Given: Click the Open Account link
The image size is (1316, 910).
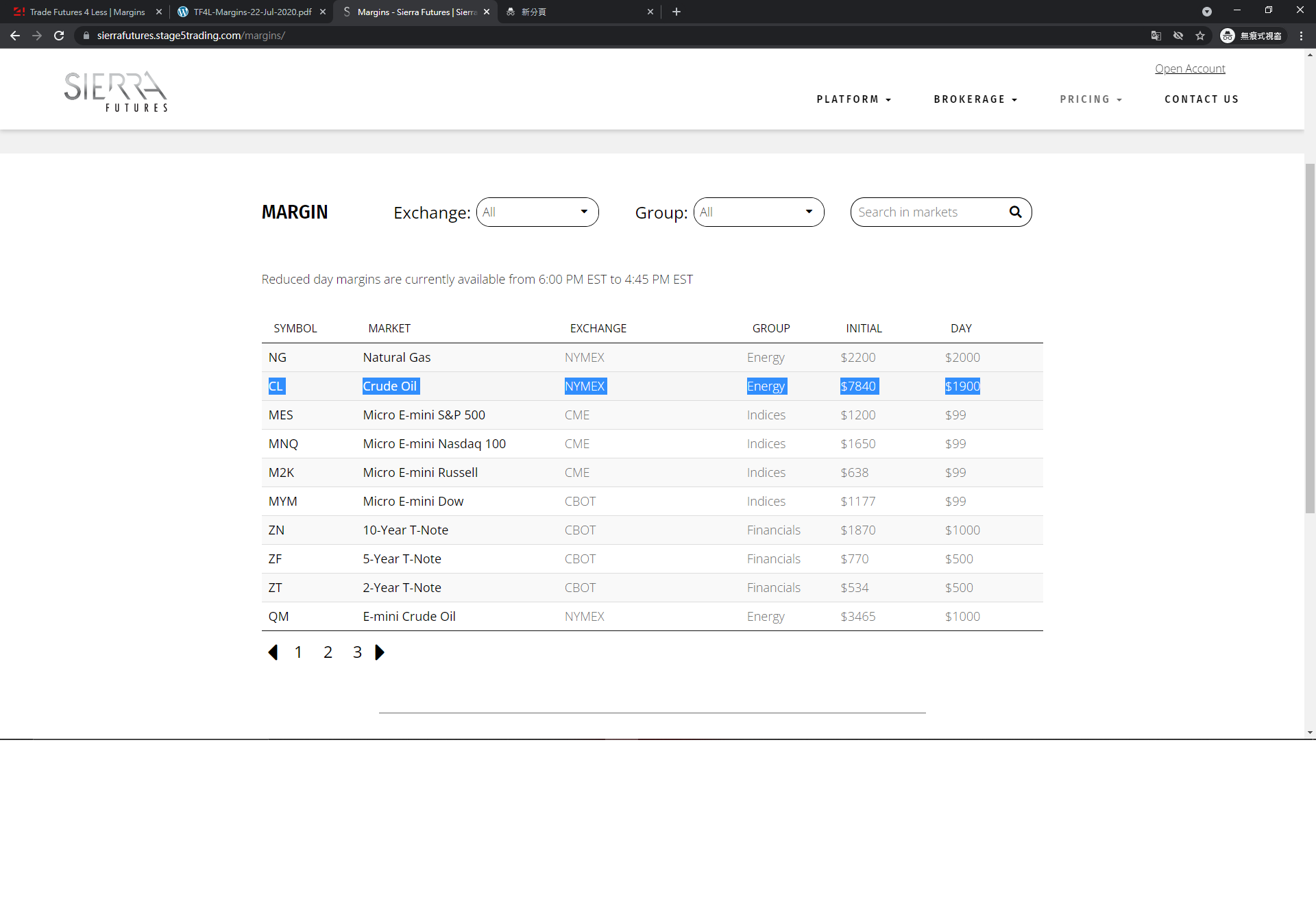Looking at the screenshot, I should point(1190,69).
